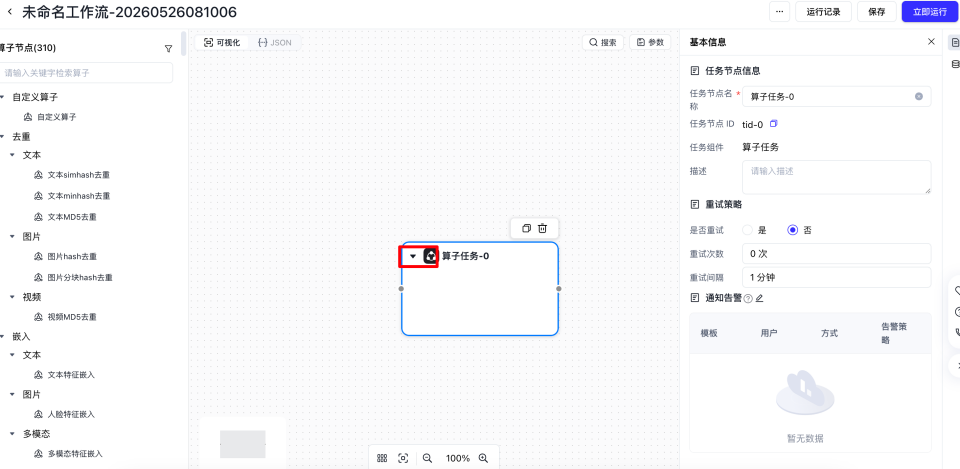Viewport: 960px width, 469px height.
Task: Show help for 通知告警 question mark
Action: tap(748, 298)
